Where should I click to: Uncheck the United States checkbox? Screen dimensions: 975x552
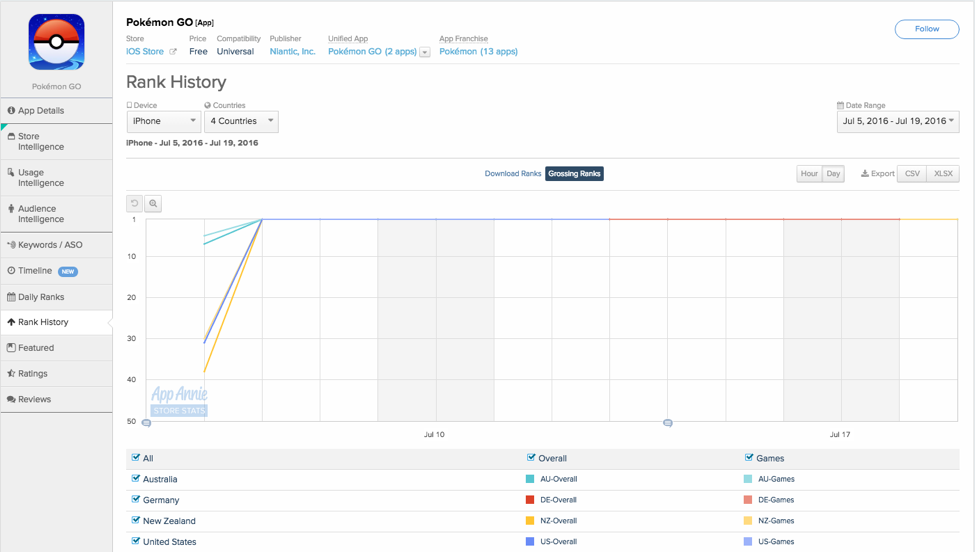pos(136,541)
